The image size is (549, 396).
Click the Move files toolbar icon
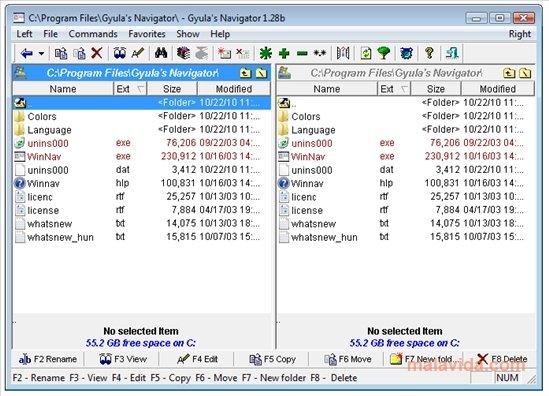point(79,54)
